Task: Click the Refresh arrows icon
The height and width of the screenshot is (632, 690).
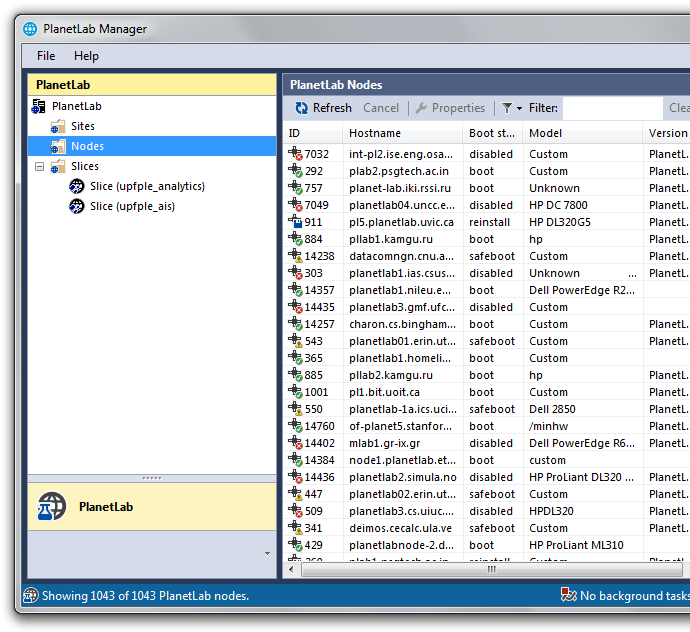Action: click(x=301, y=108)
